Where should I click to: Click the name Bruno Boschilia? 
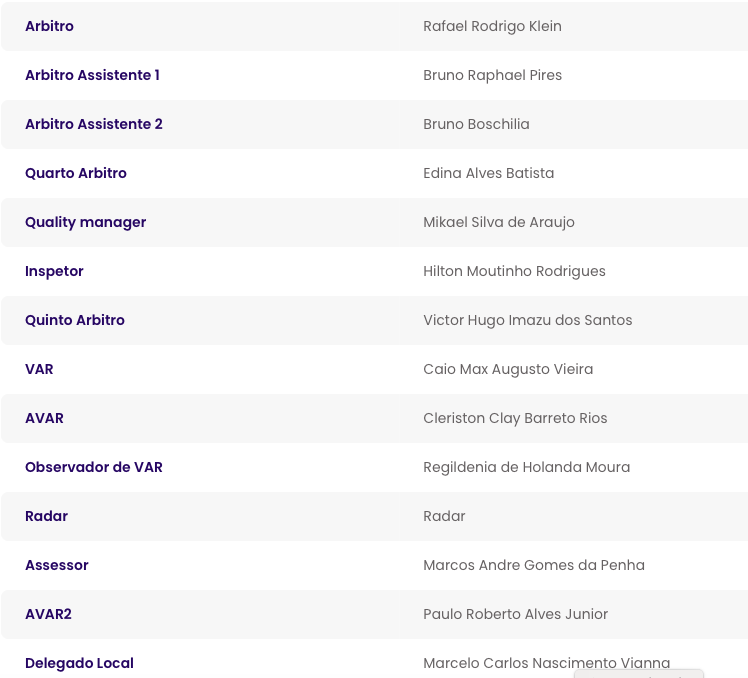(476, 124)
